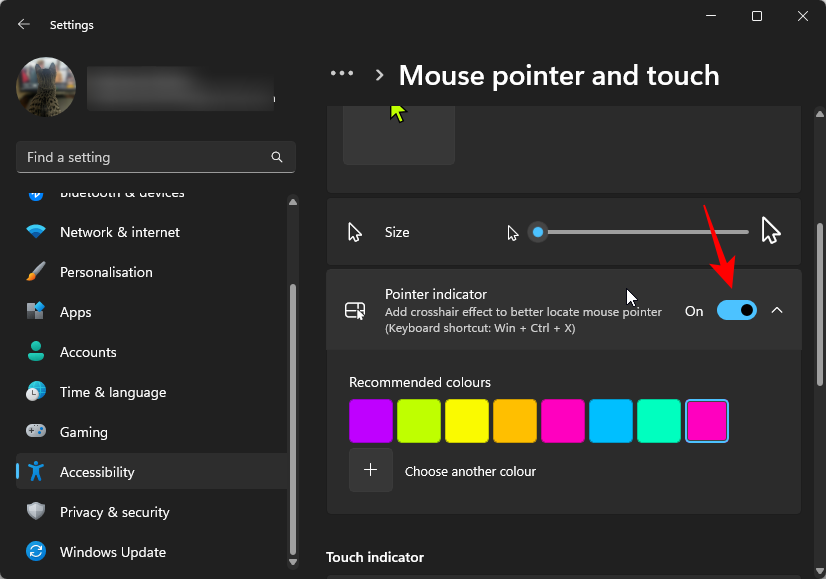Screen dimensions: 826x579
Task: Open Network & internet settings
Action: [x=152, y=232]
